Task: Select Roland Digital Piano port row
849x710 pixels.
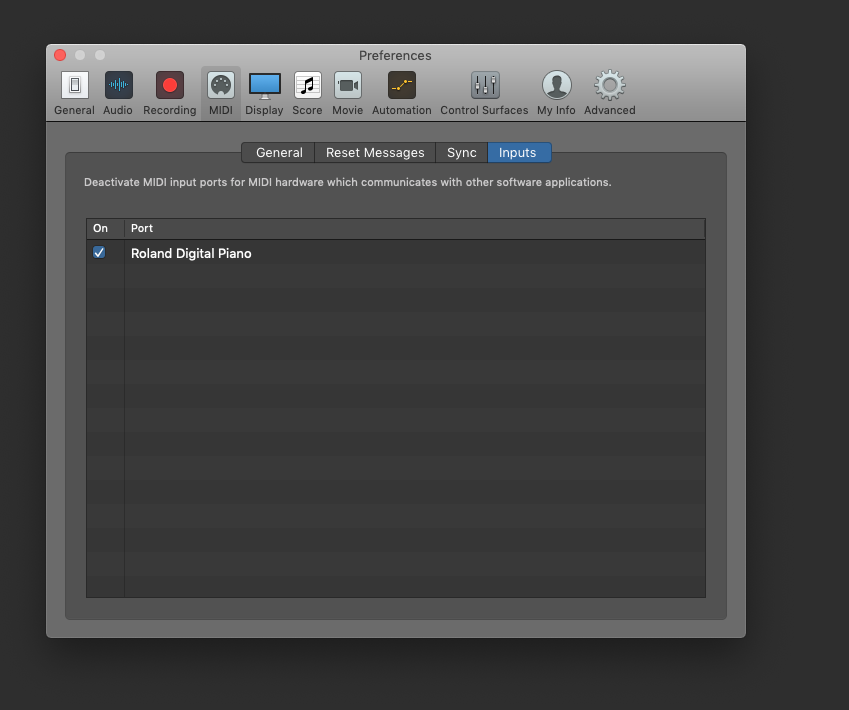Action: click(x=396, y=253)
